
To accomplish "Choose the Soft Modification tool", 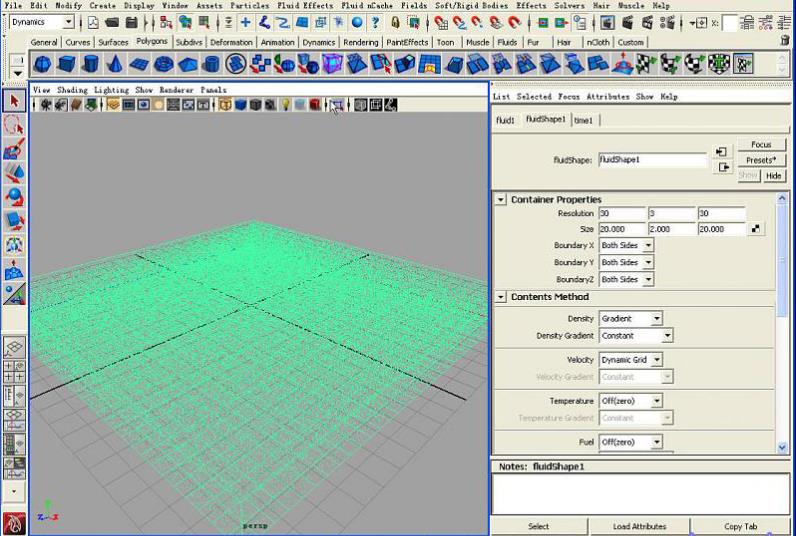I will [x=14, y=270].
